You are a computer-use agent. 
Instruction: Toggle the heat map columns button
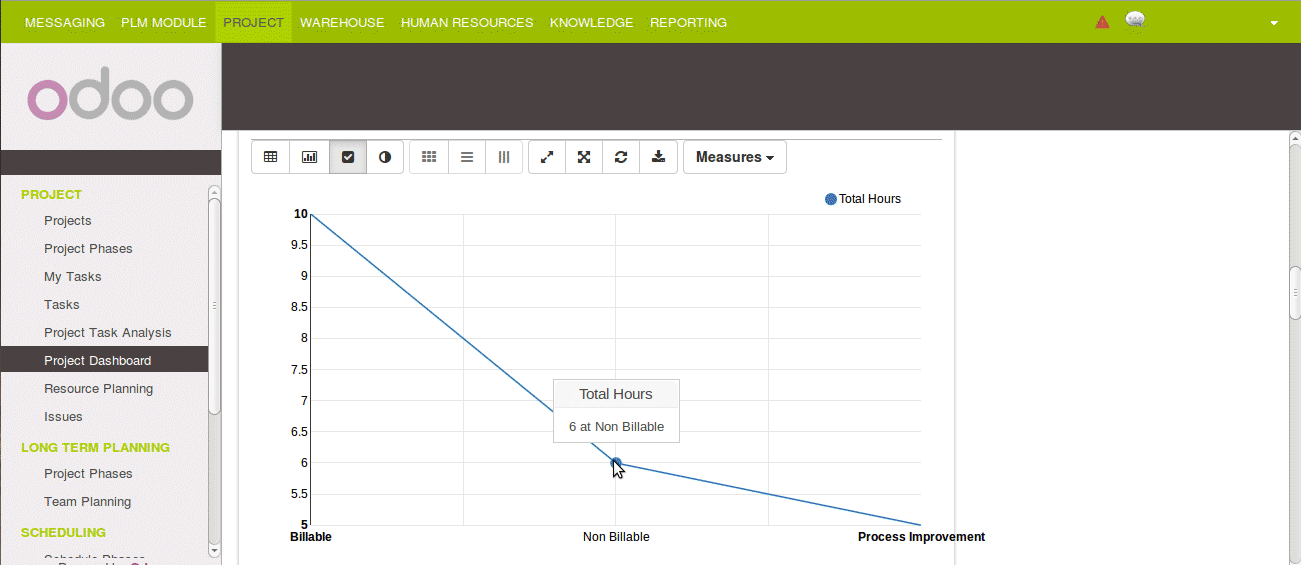pos(504,157)
